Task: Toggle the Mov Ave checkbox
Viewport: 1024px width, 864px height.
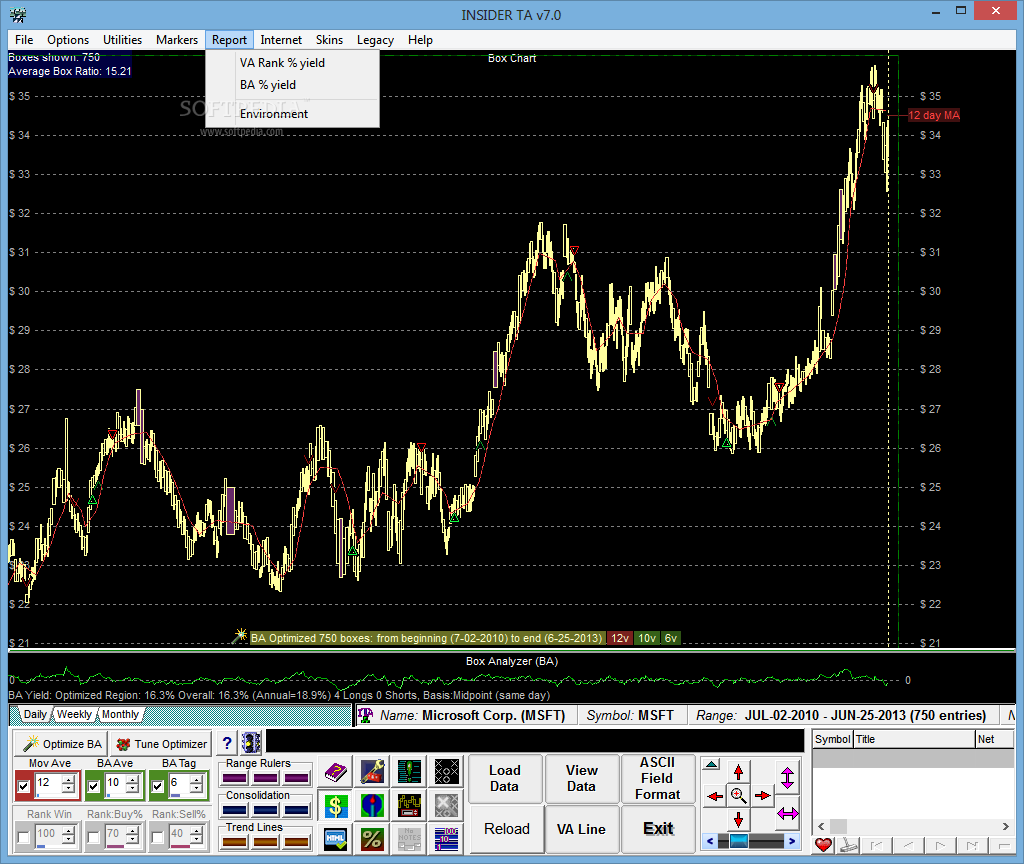Action: (x=24, y=787)
